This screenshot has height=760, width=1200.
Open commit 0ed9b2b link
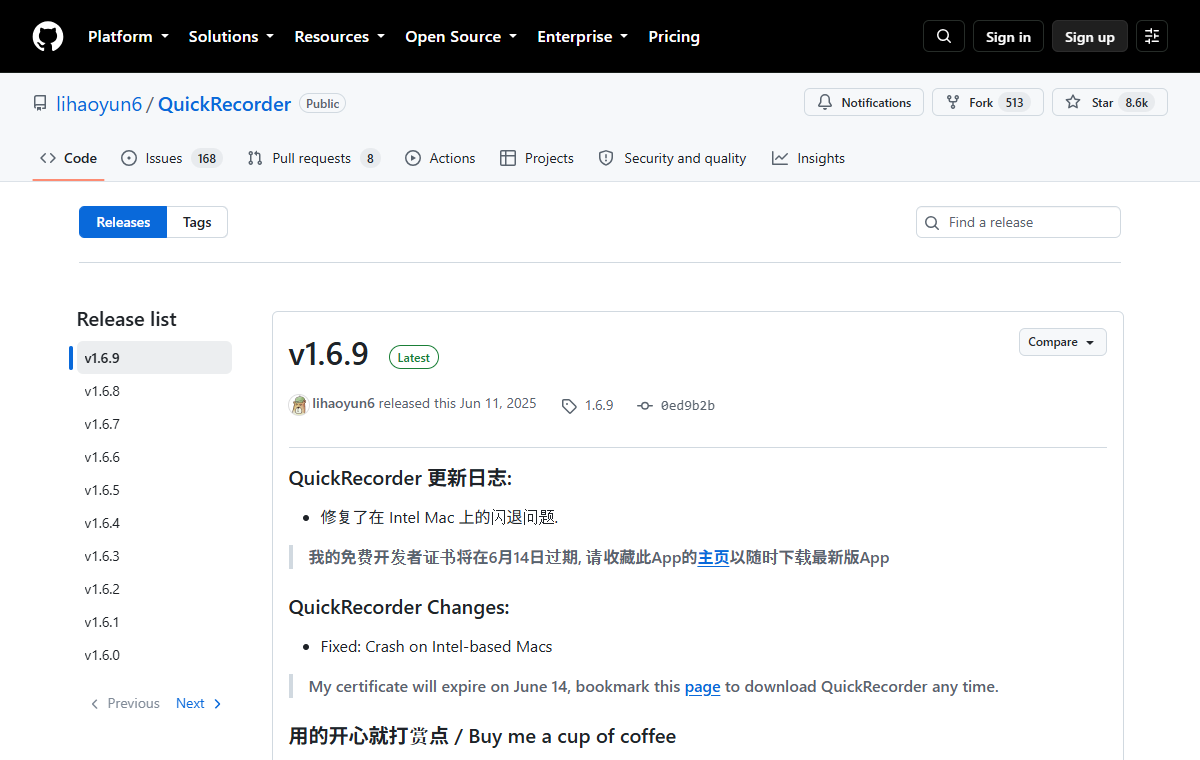[688, 406]
